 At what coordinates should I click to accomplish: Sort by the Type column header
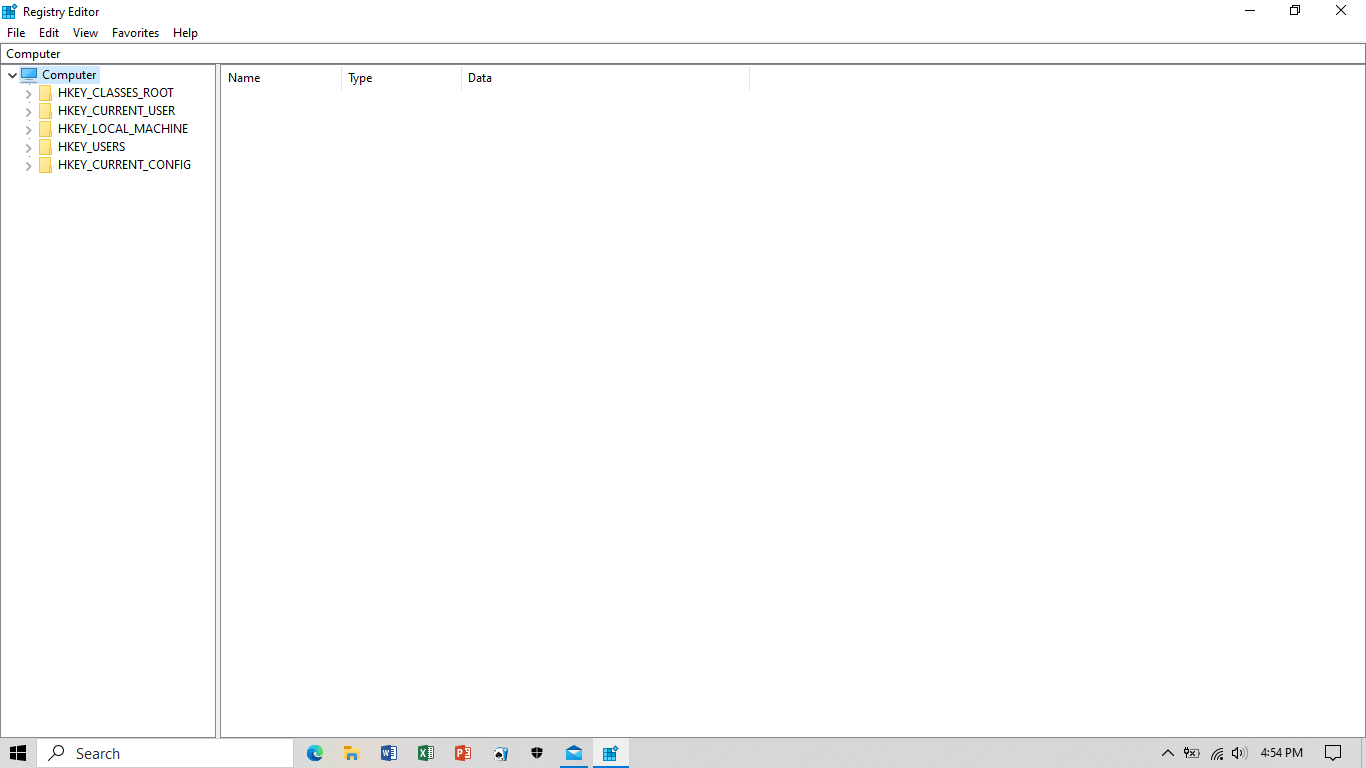coord(401,78)
